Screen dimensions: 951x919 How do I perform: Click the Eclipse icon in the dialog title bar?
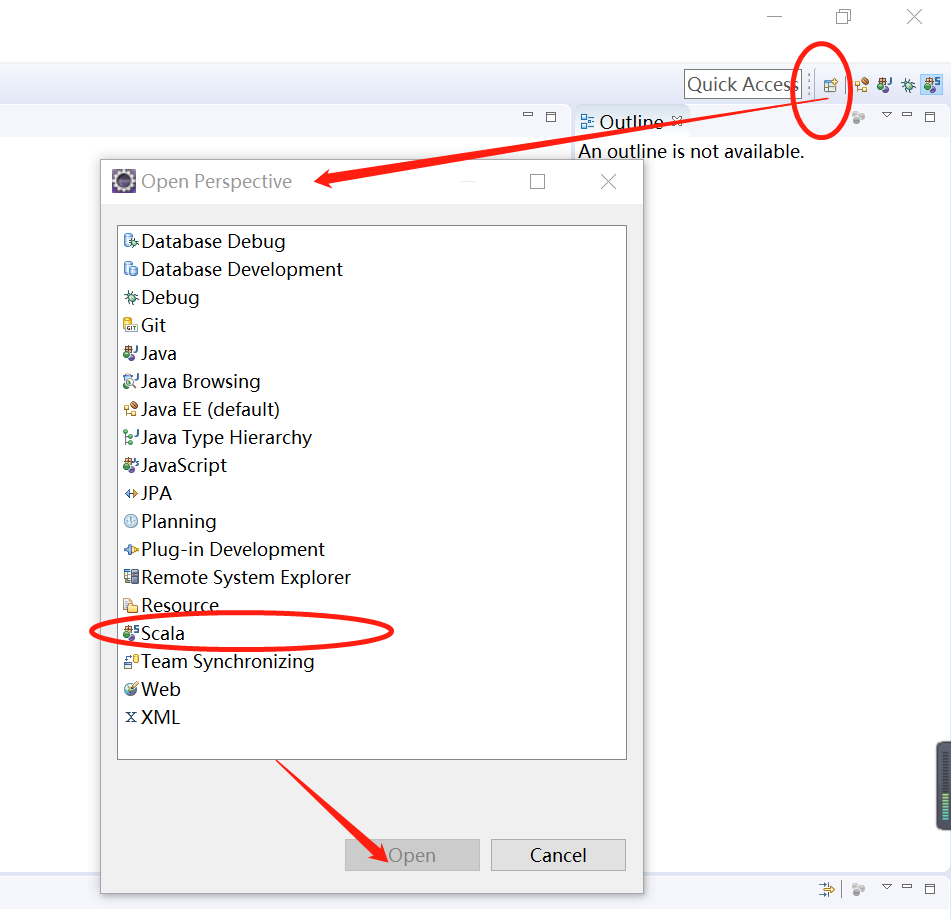pos(124,181)
